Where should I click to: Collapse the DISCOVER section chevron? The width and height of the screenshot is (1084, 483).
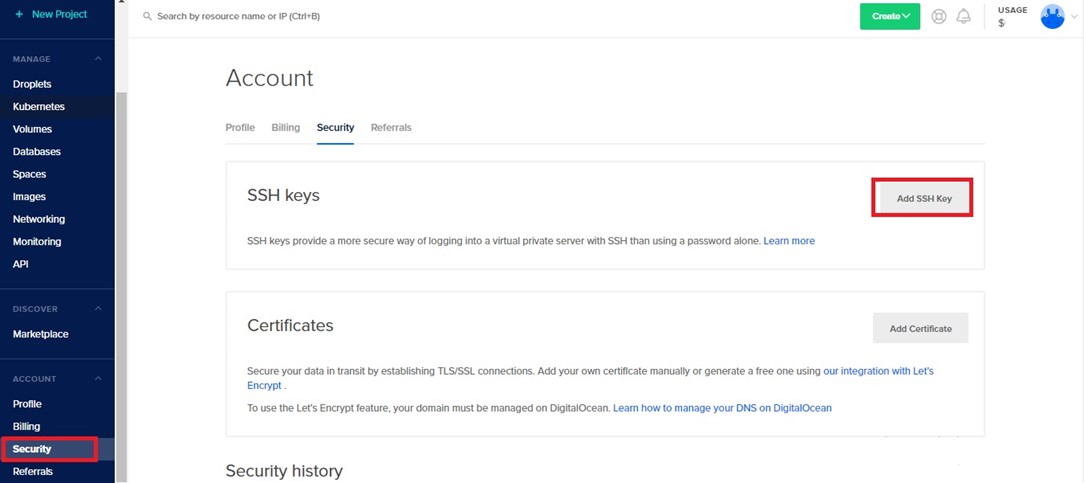click(x=98, y=308)
